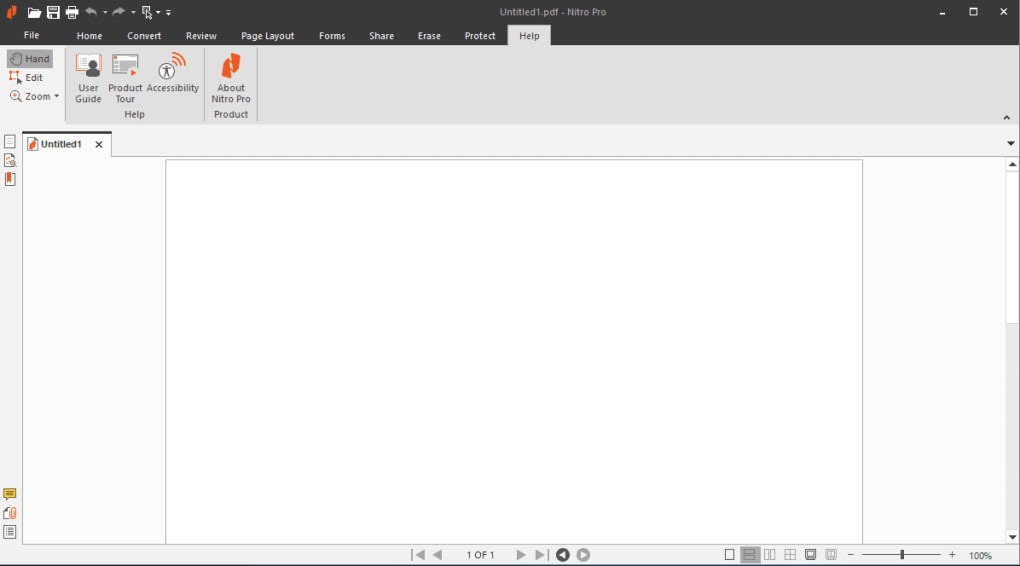Select the Hand tool
The height and width of the screenshot is (566, 1020).
(x=30, y=59)
